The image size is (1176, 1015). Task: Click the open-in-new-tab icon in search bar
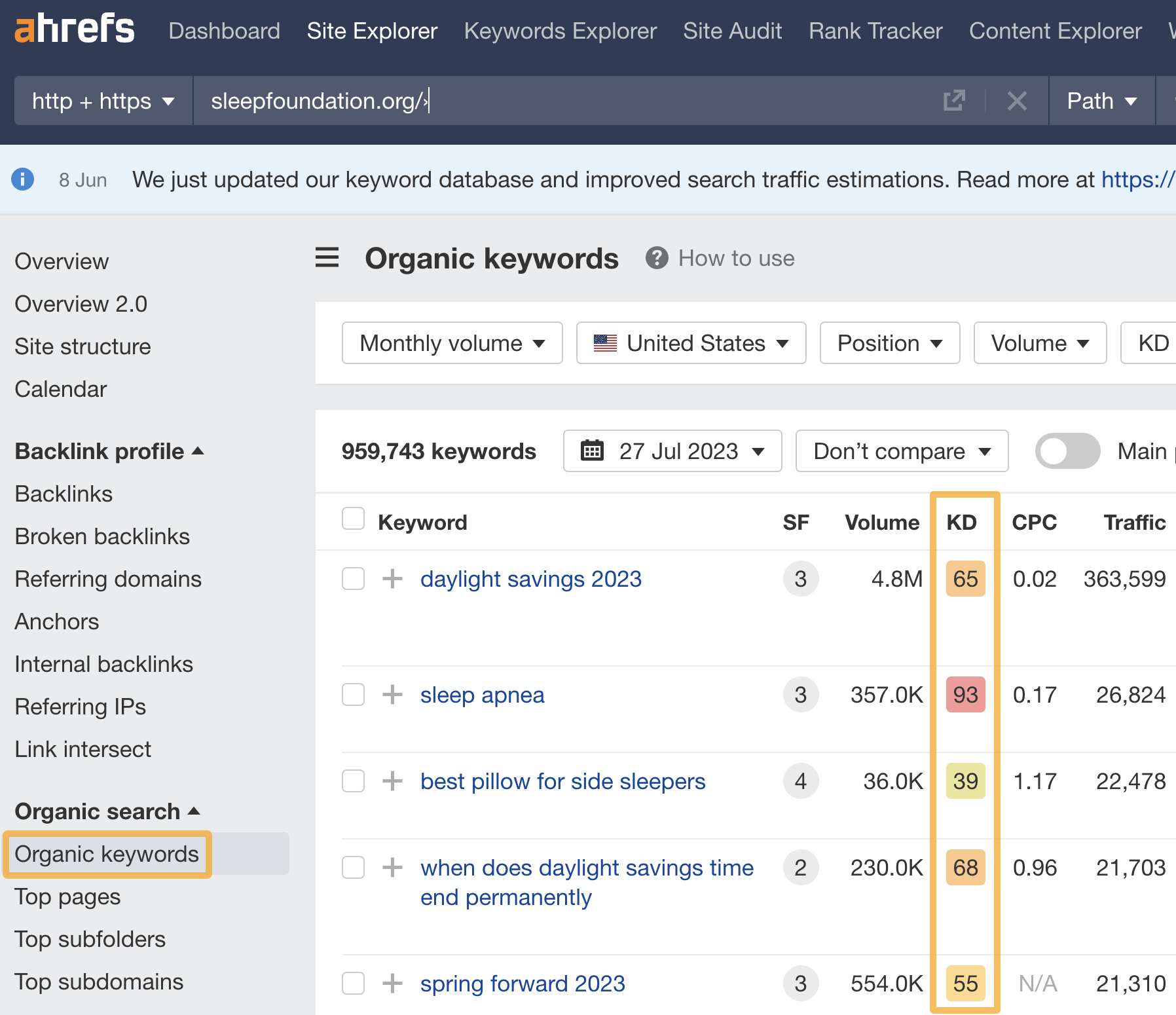pyautogui.click(x=955, y=101)
